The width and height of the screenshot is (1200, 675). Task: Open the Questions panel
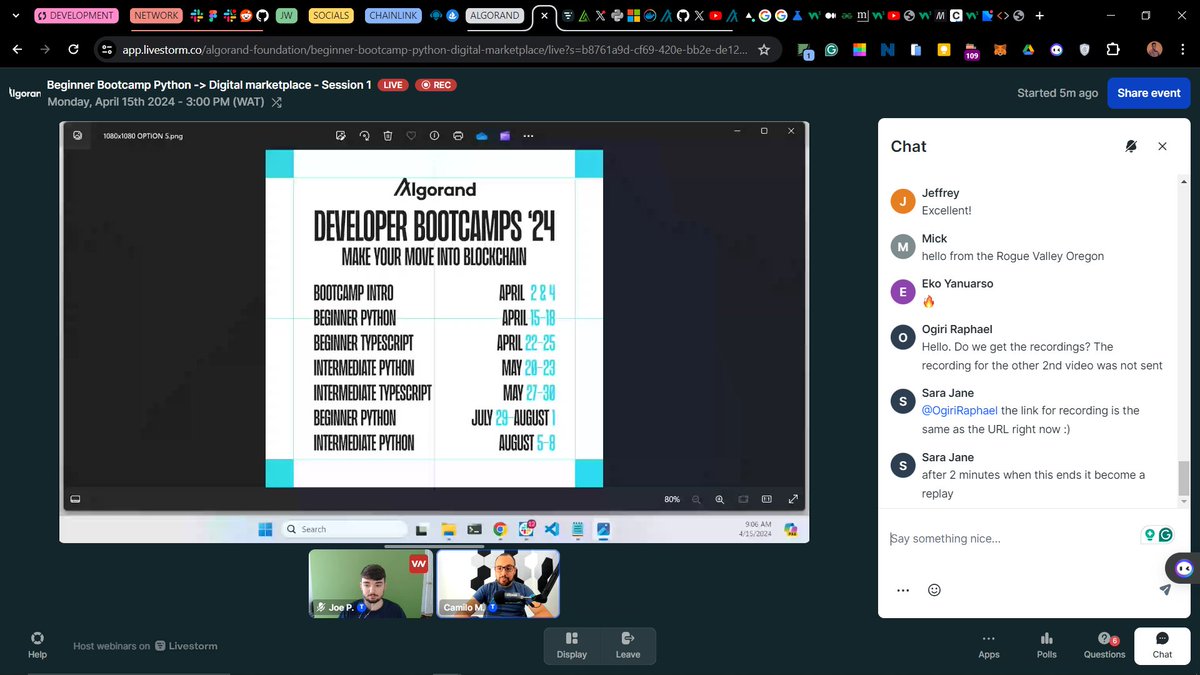tap(1105, 645)
